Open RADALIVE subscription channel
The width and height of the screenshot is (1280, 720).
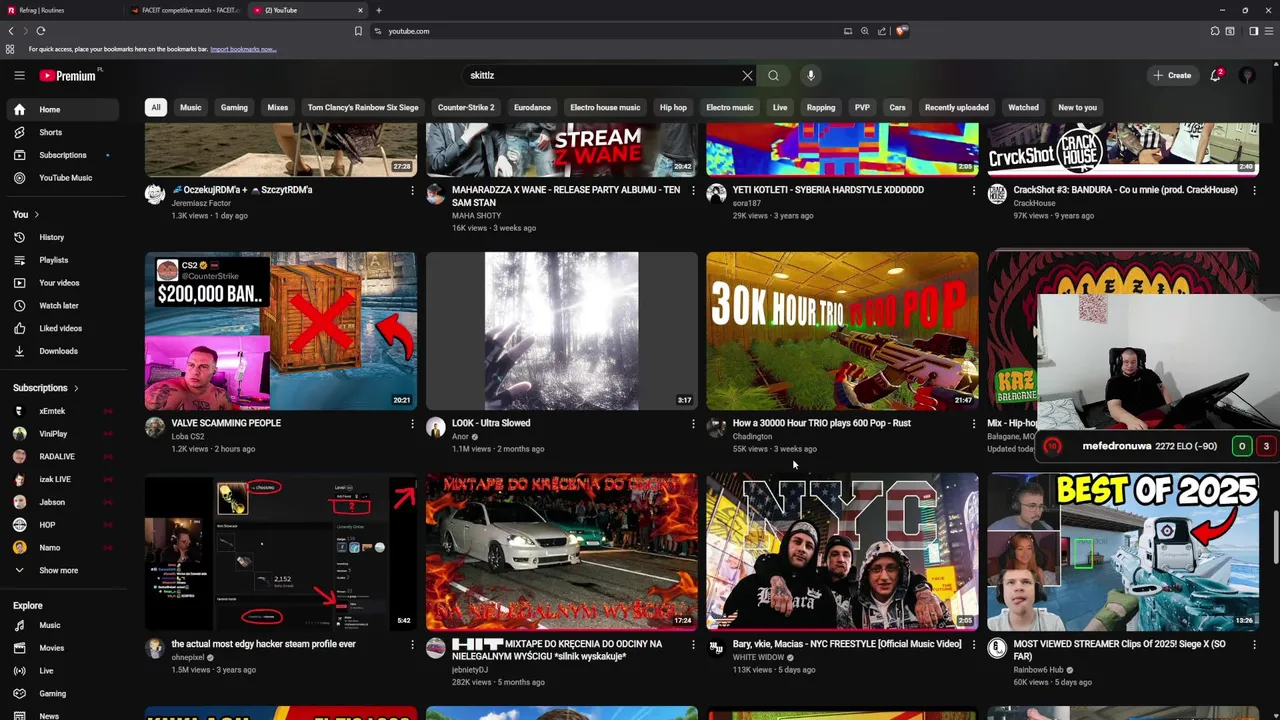point(63,456)
